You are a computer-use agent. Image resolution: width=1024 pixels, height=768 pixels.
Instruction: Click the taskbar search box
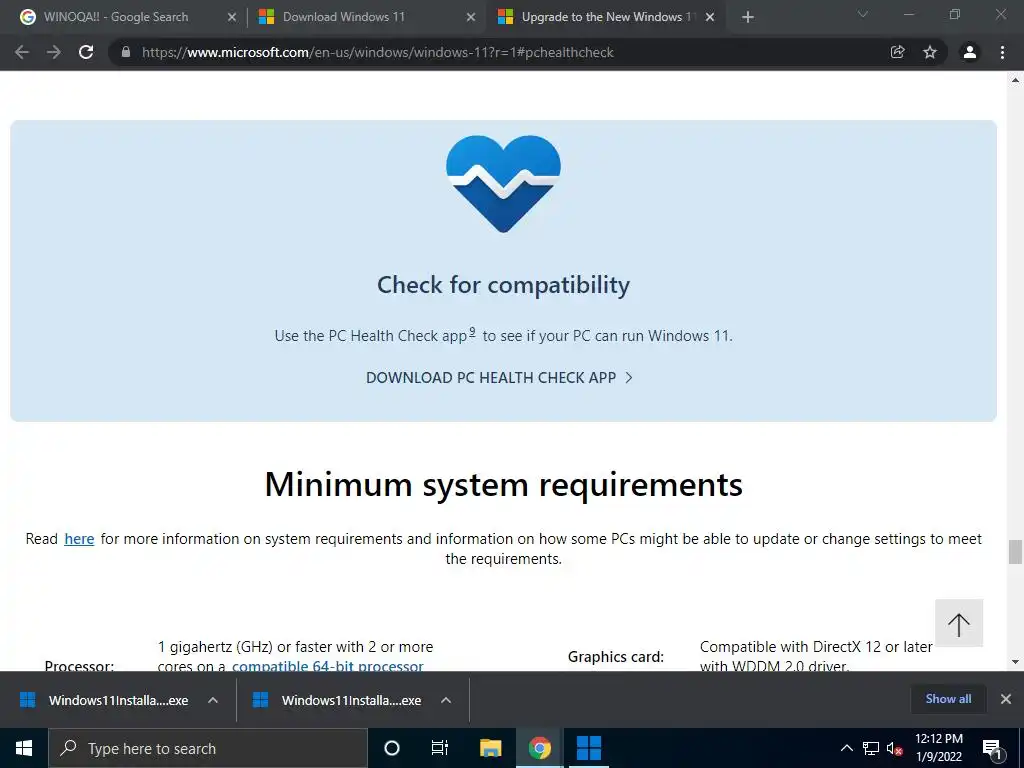[x=208, y=748]
